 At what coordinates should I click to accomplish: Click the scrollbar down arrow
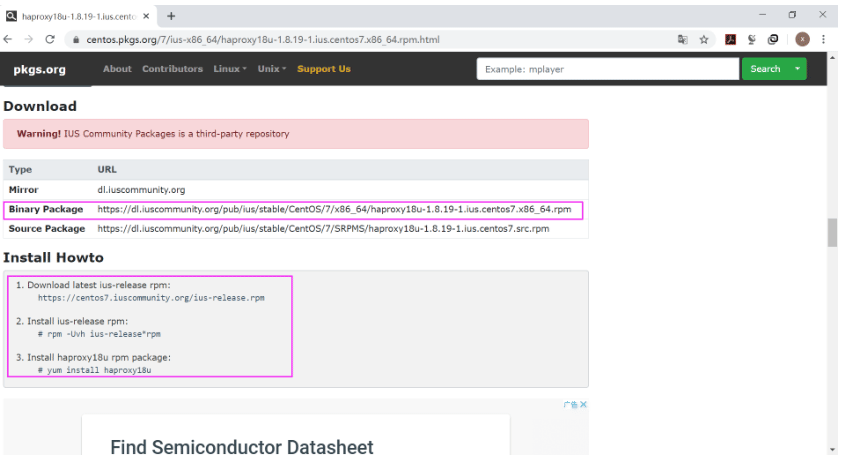pyautogui.click(x=832, y=450)
